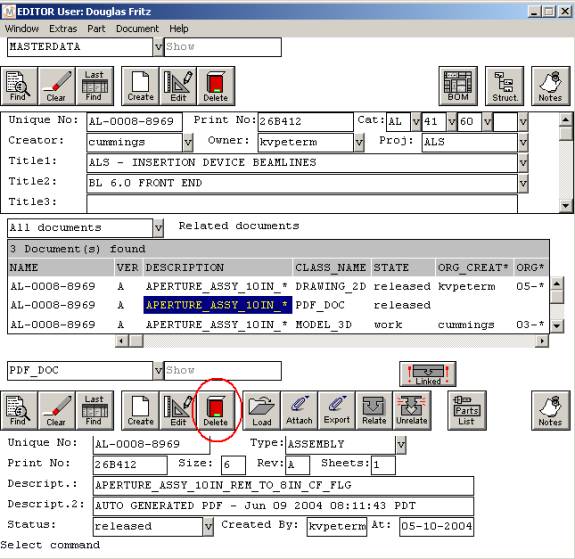Open the Struct. structure view icon

pyautogui.click(x=504, y=86)
